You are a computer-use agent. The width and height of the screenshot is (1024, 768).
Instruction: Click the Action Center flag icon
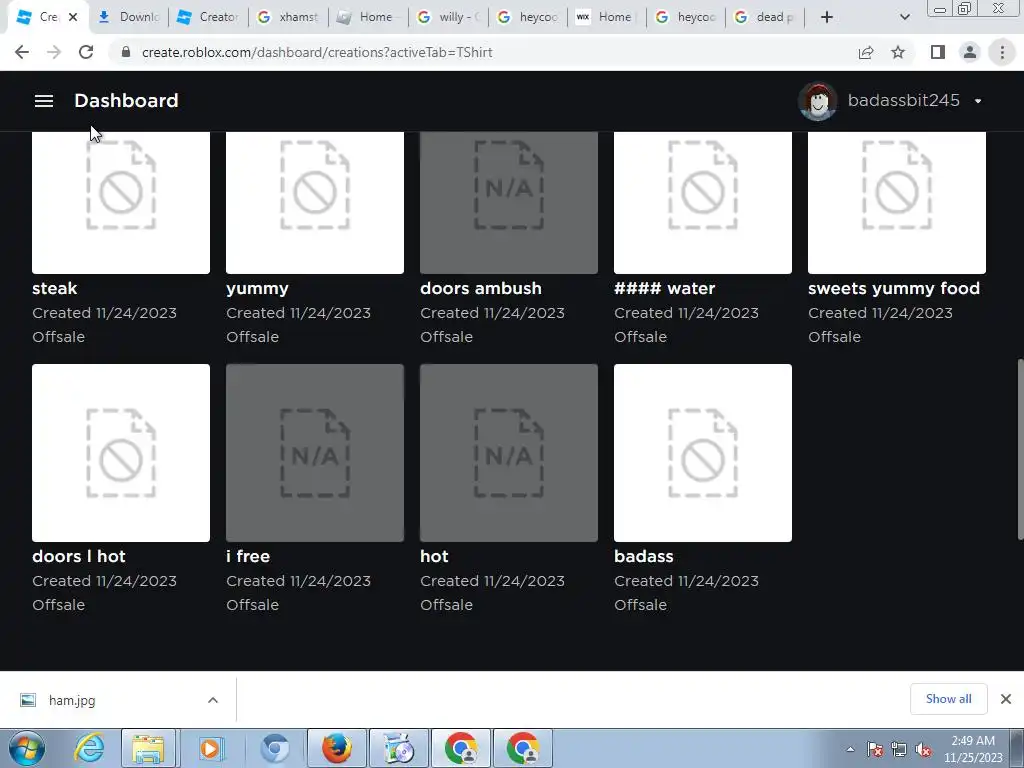tap(875, 749)
